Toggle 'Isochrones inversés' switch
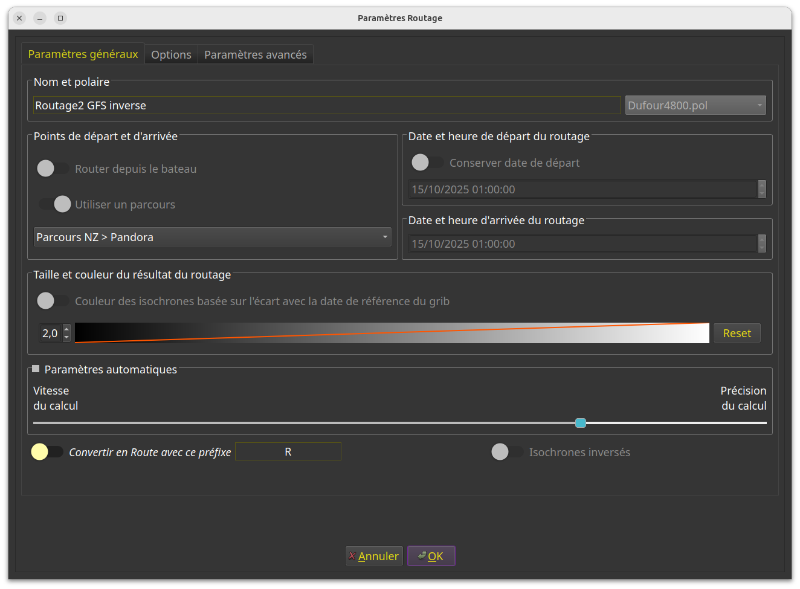 pos(507,452)
